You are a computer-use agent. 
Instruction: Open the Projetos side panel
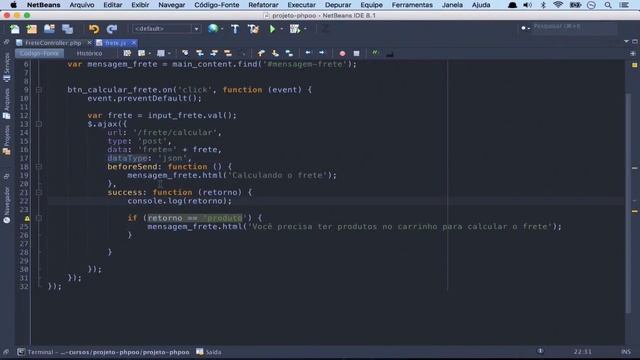coord(7,140)
